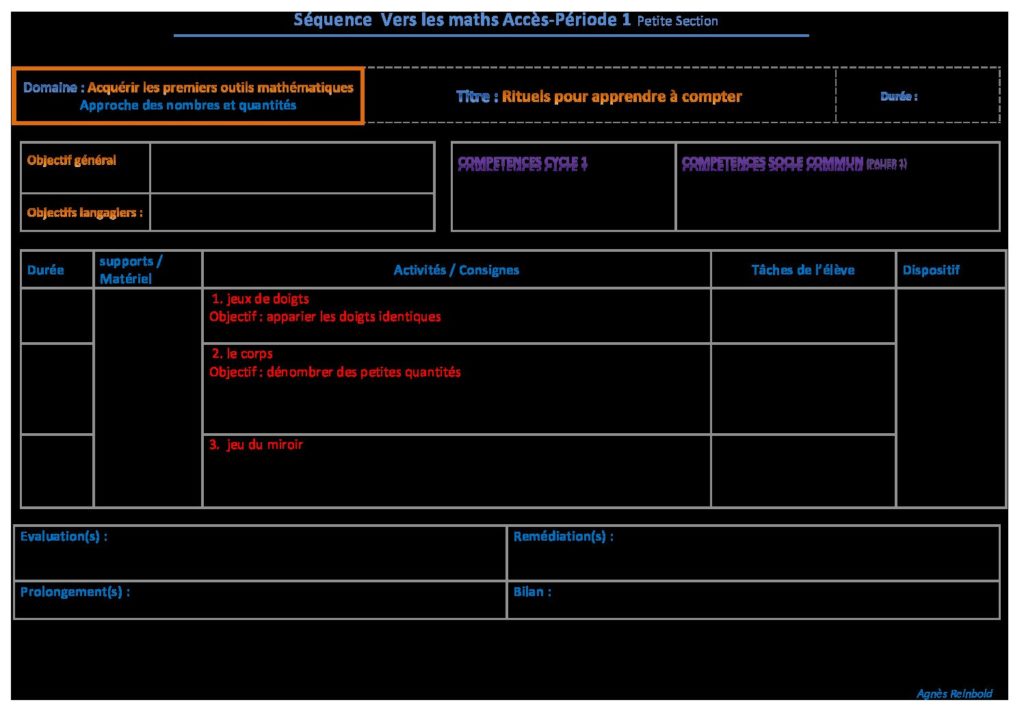Click the 'Remédiation(s) :' field
This screenshot has height=724, width=1024.
tap(563, 537)
